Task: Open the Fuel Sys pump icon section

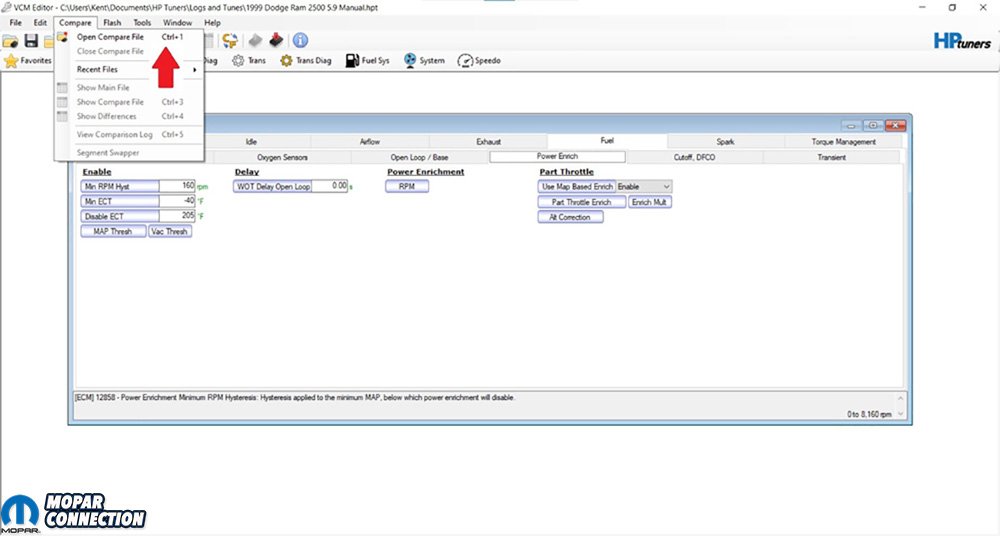Action: (x=367, y=61)
